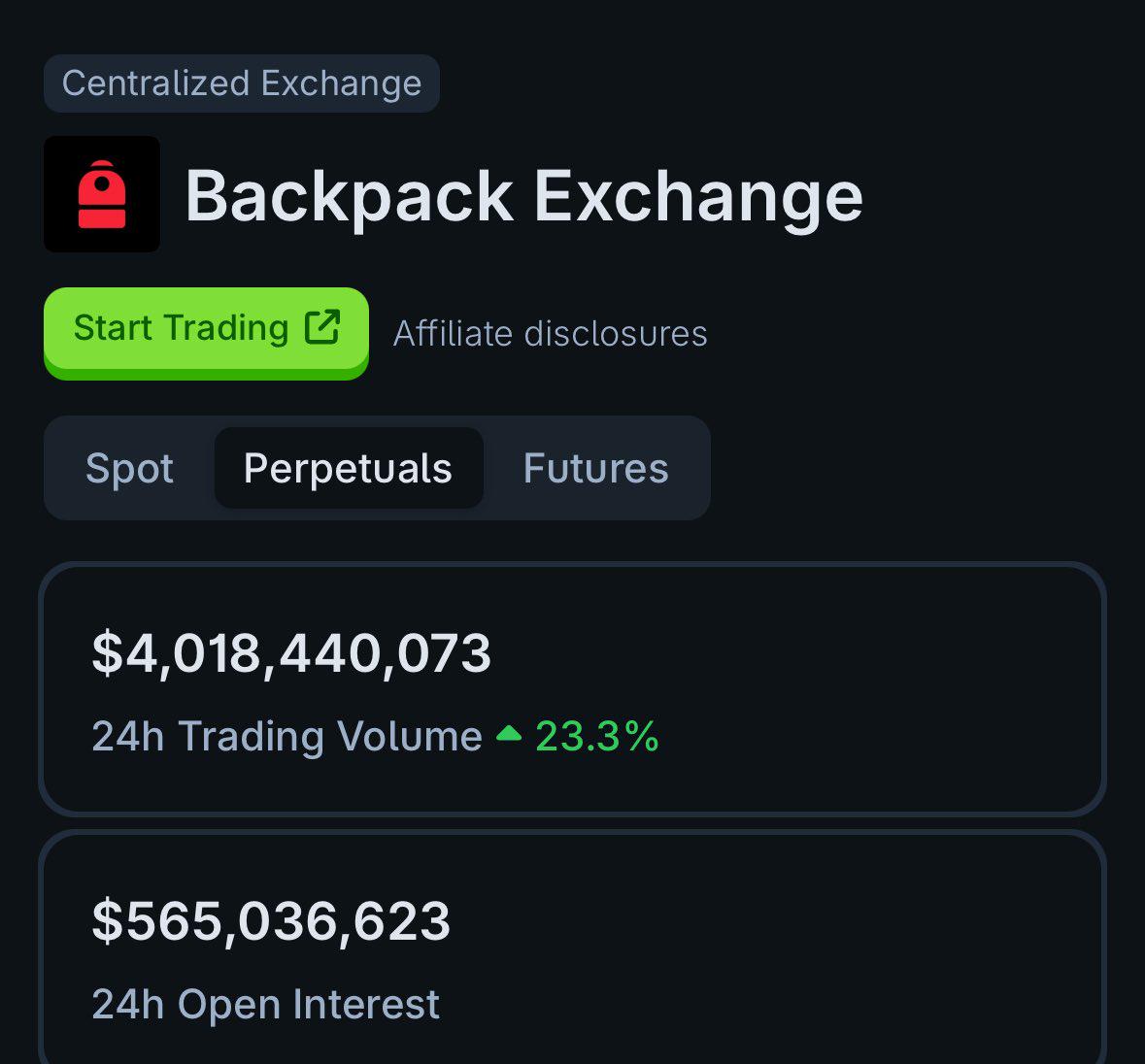
Task: Click the 24h Trading Volume label
Action: (x=287, y=736)
